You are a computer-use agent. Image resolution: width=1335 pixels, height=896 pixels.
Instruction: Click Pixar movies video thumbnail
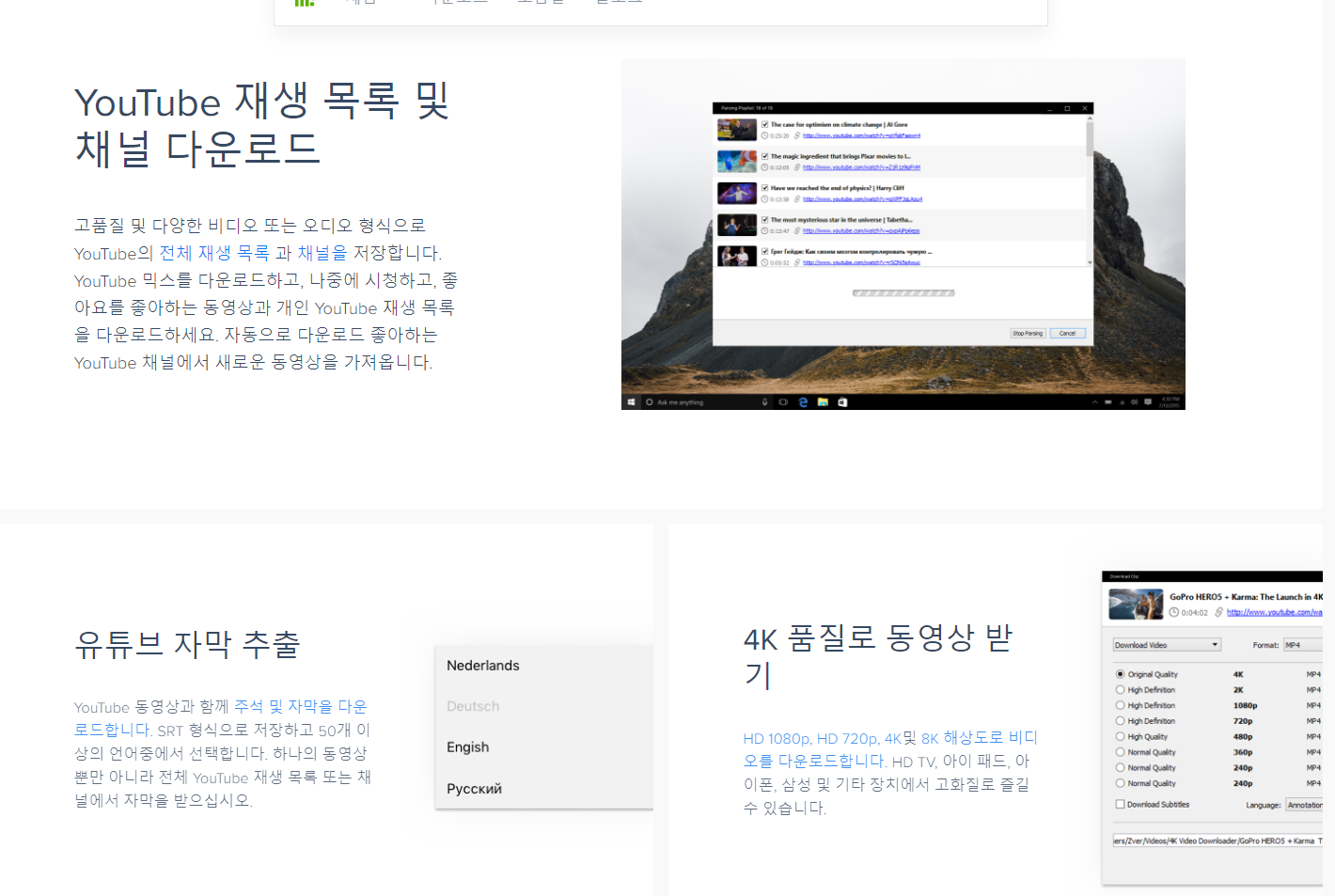[x=737, y=162]
